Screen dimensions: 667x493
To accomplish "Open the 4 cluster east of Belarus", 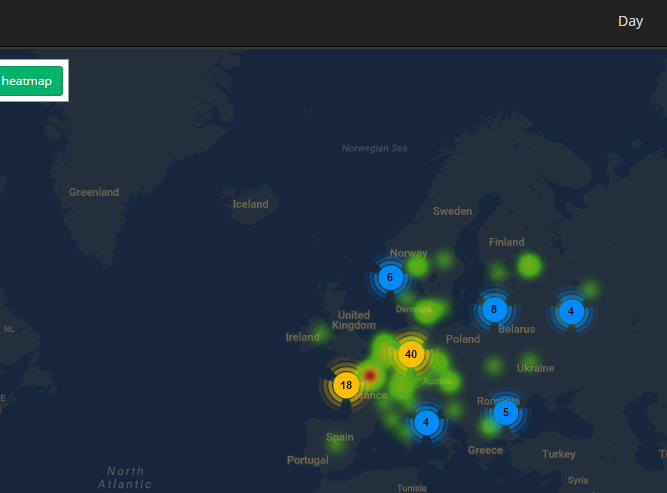I will click(570, 311).
